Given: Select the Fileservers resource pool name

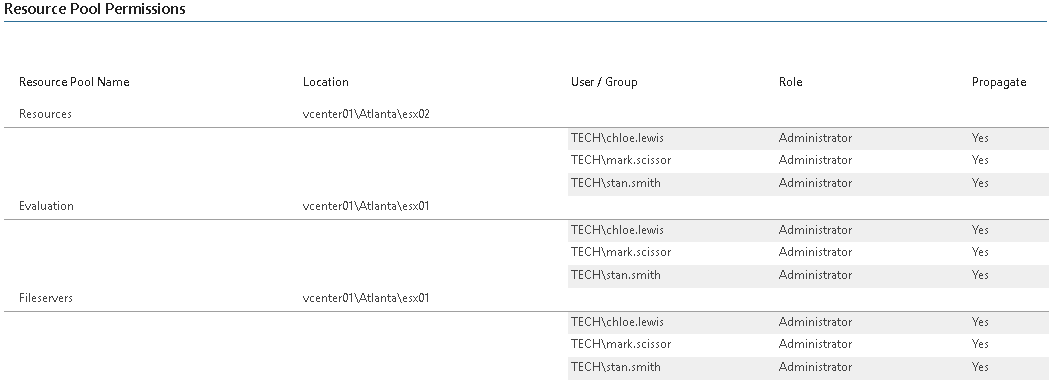Looking at the screenshot, I should click(46, 298).
